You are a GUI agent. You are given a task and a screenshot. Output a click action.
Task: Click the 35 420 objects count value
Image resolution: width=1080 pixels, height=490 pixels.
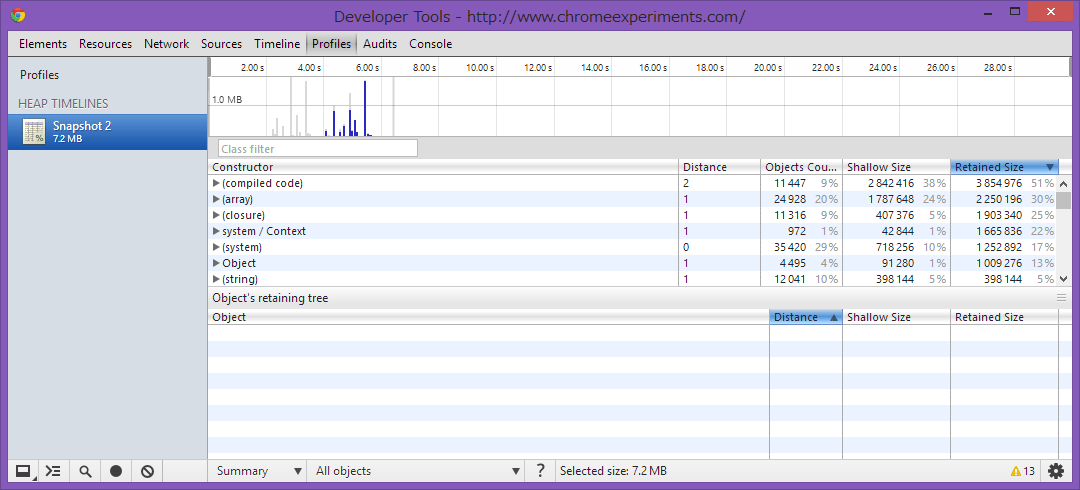click(x=788, y=247)
